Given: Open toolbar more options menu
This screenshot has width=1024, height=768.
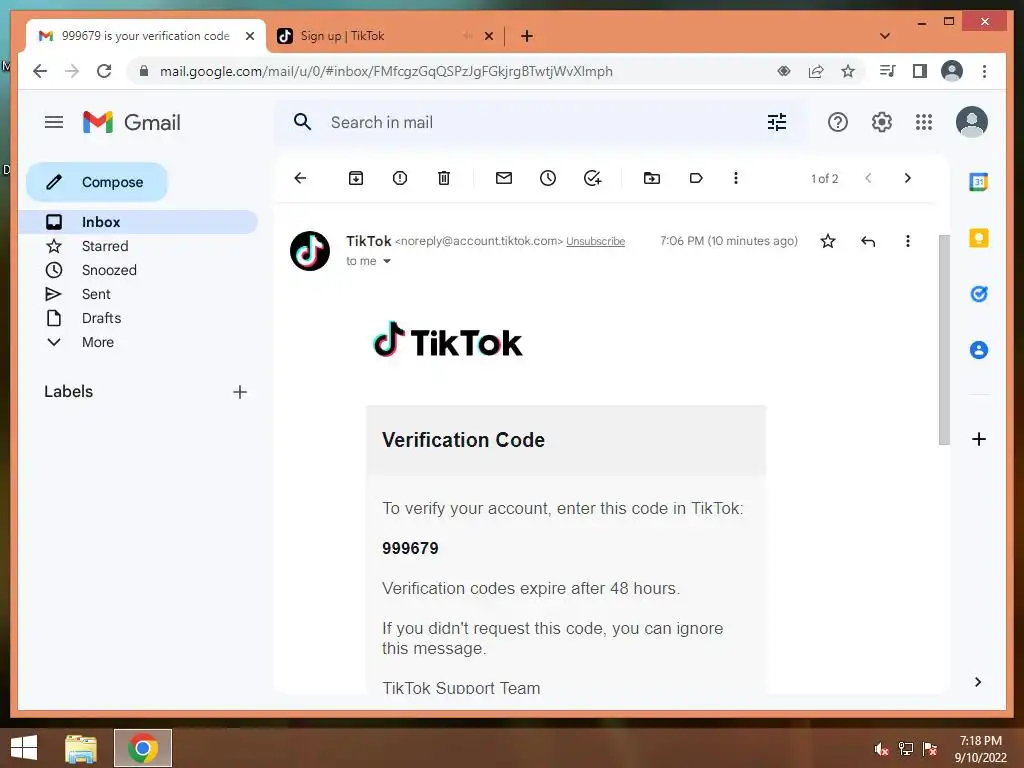Looking at the screenshot, I should point(735,178).
